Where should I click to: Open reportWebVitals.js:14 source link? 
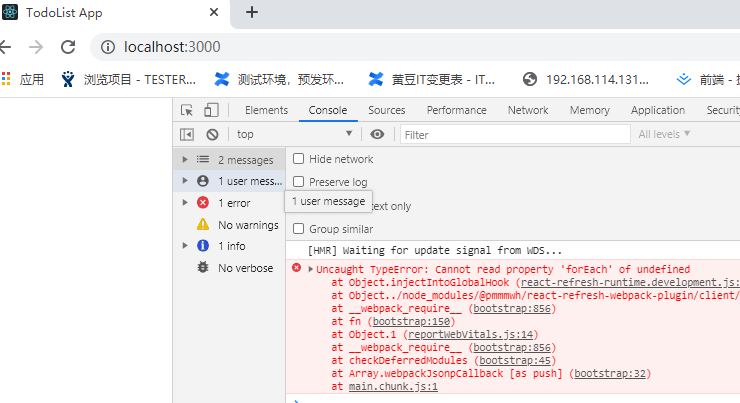click(471, 334)
